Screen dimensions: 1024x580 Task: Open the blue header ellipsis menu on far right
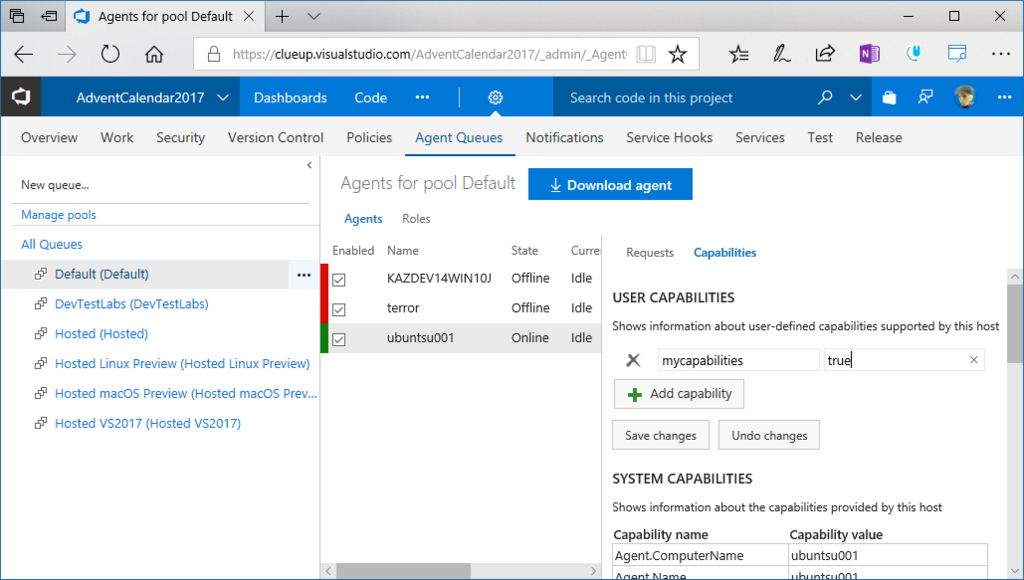click(x=1004, y=97)
